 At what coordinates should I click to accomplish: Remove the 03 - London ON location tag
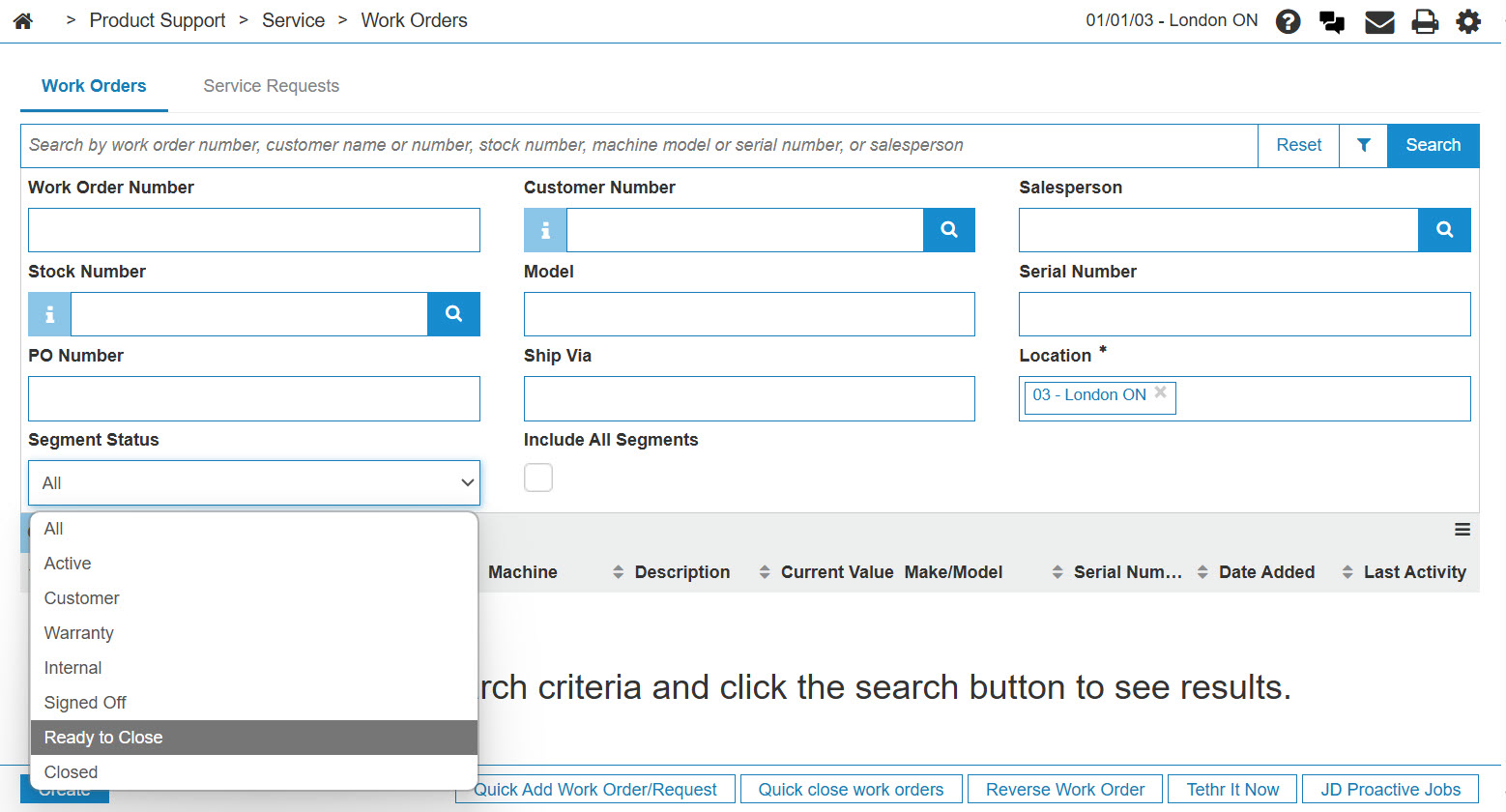click(1161, 392)
